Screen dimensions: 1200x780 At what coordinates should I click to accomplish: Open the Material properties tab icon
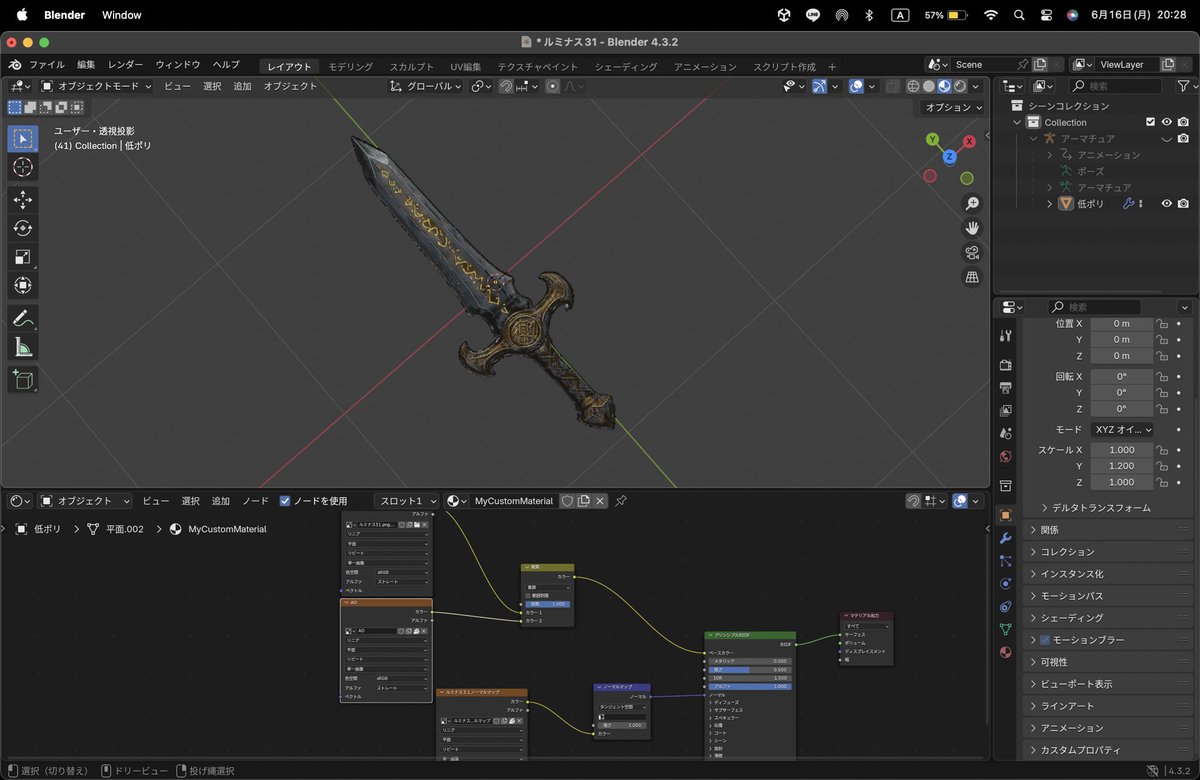click(x=1006, y=652)
